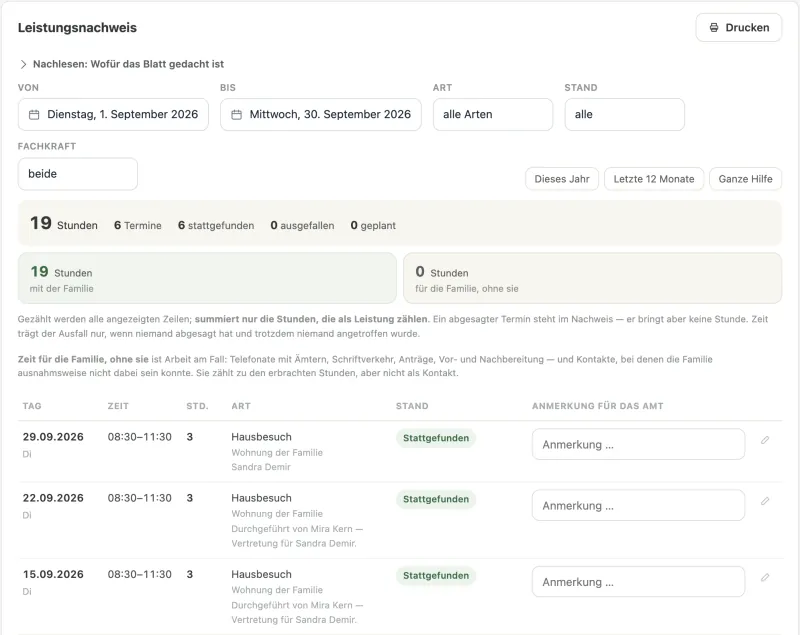800x635 pixels.
Task: Click the date 15.09.2026
Action: coord(53,575)
